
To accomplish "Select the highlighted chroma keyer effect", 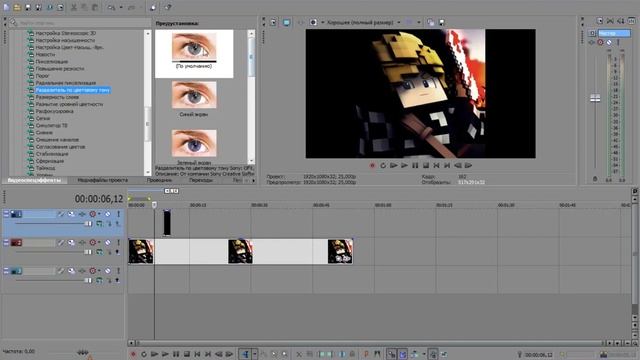I will (73, 90).
